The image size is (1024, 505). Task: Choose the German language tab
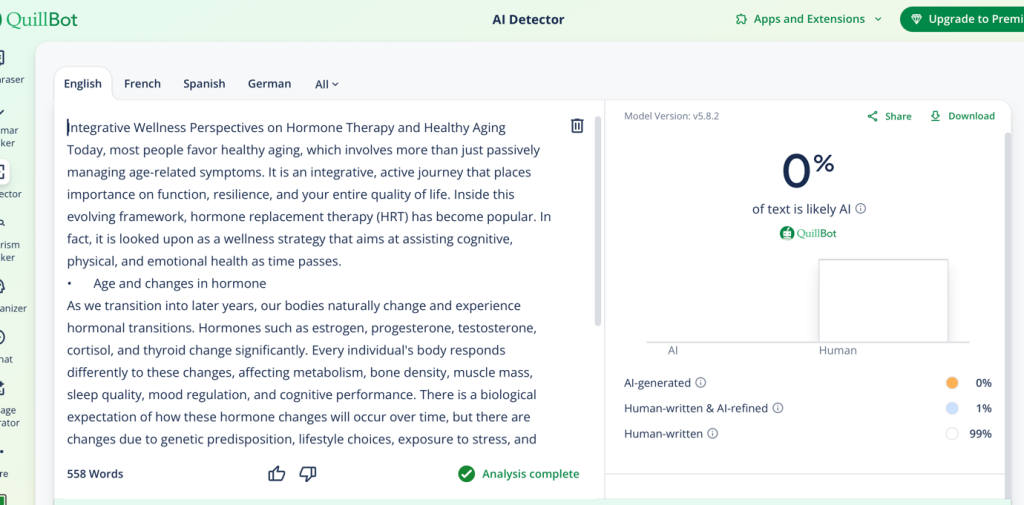pyautogui.click(x=269, y=84)
